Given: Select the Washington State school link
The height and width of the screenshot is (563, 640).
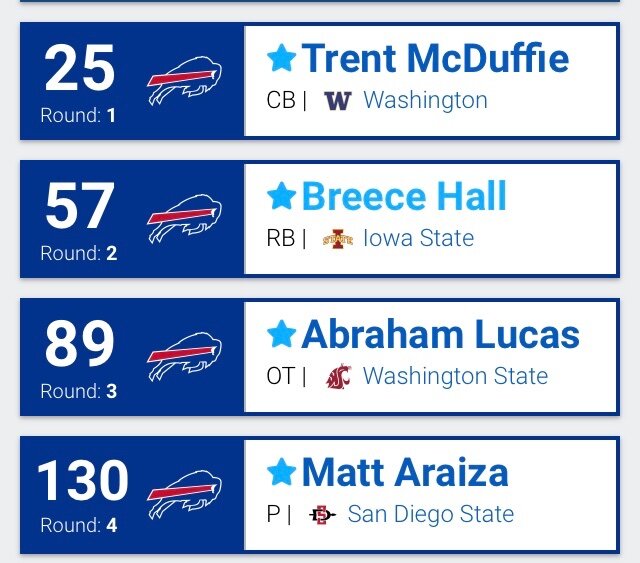Looking at the screenshot, I should [456, 376].
